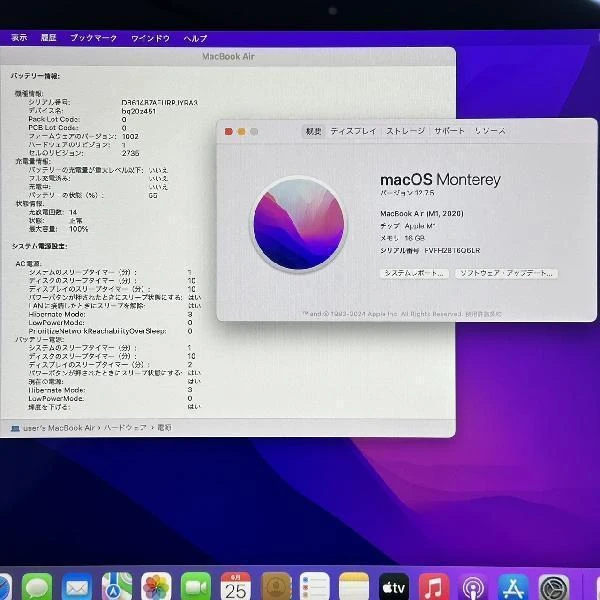
Task: Open the ブックマーク menu
Action: point(93,38)
